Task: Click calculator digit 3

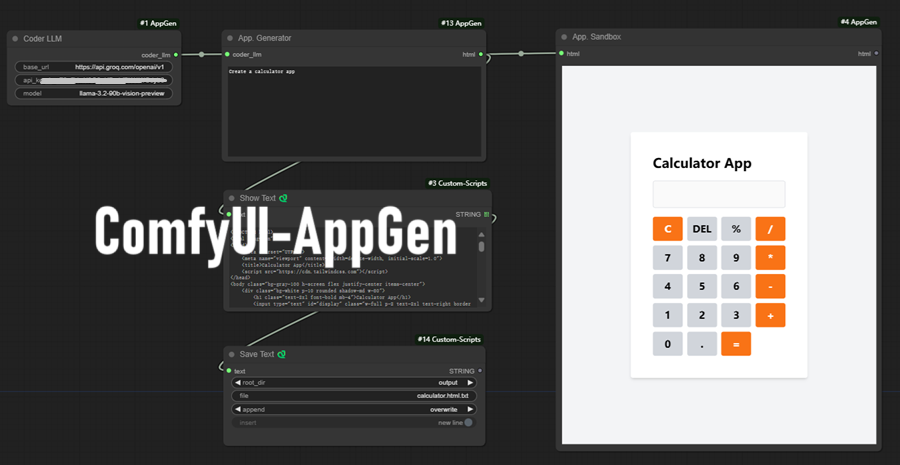Action: click(x=736, y=315)
